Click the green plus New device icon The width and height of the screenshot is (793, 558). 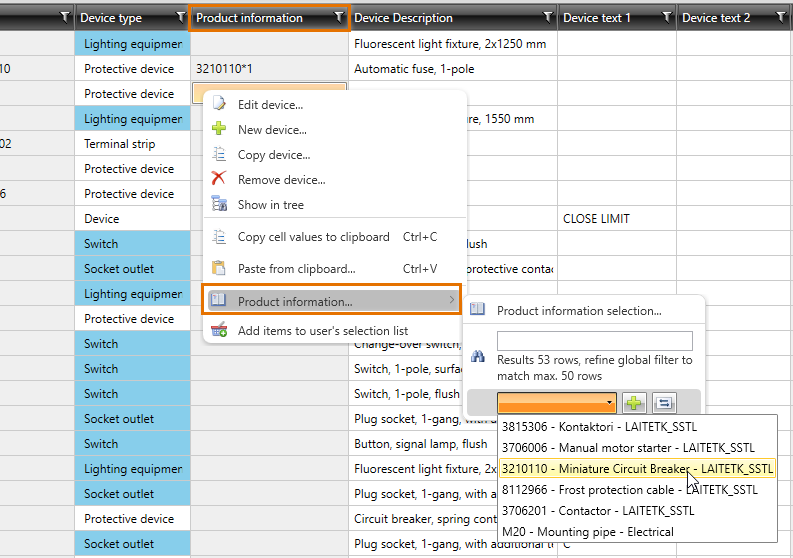pyautogui.click(x=219, y=130)
